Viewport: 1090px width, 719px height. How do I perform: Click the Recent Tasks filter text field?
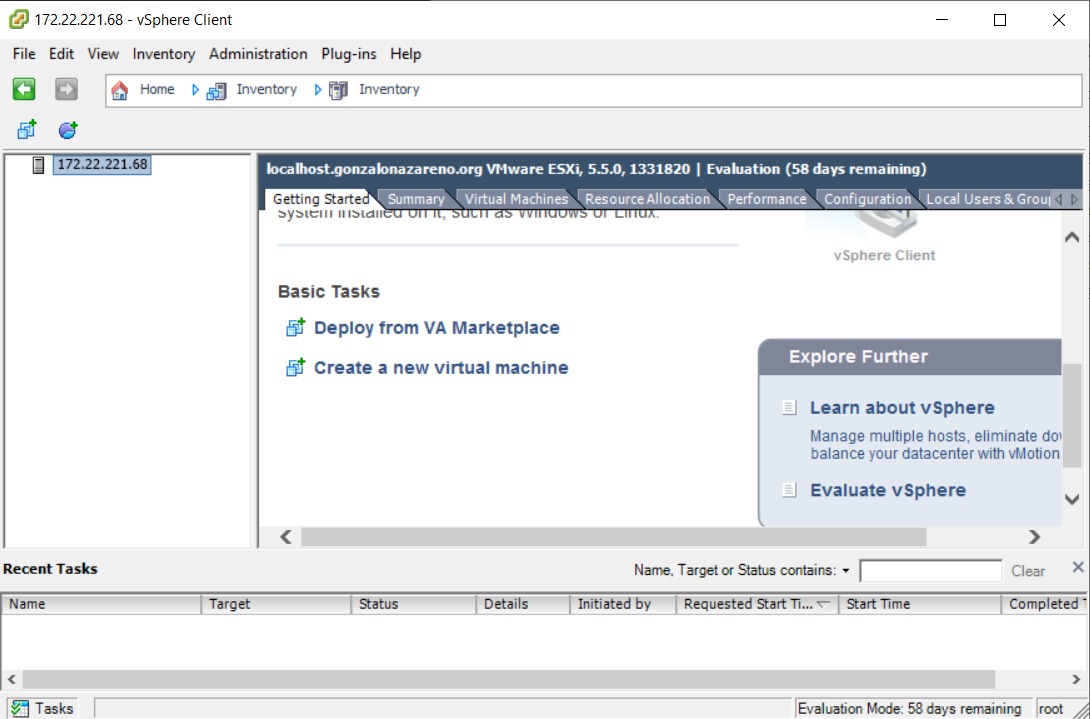(930, 571)
